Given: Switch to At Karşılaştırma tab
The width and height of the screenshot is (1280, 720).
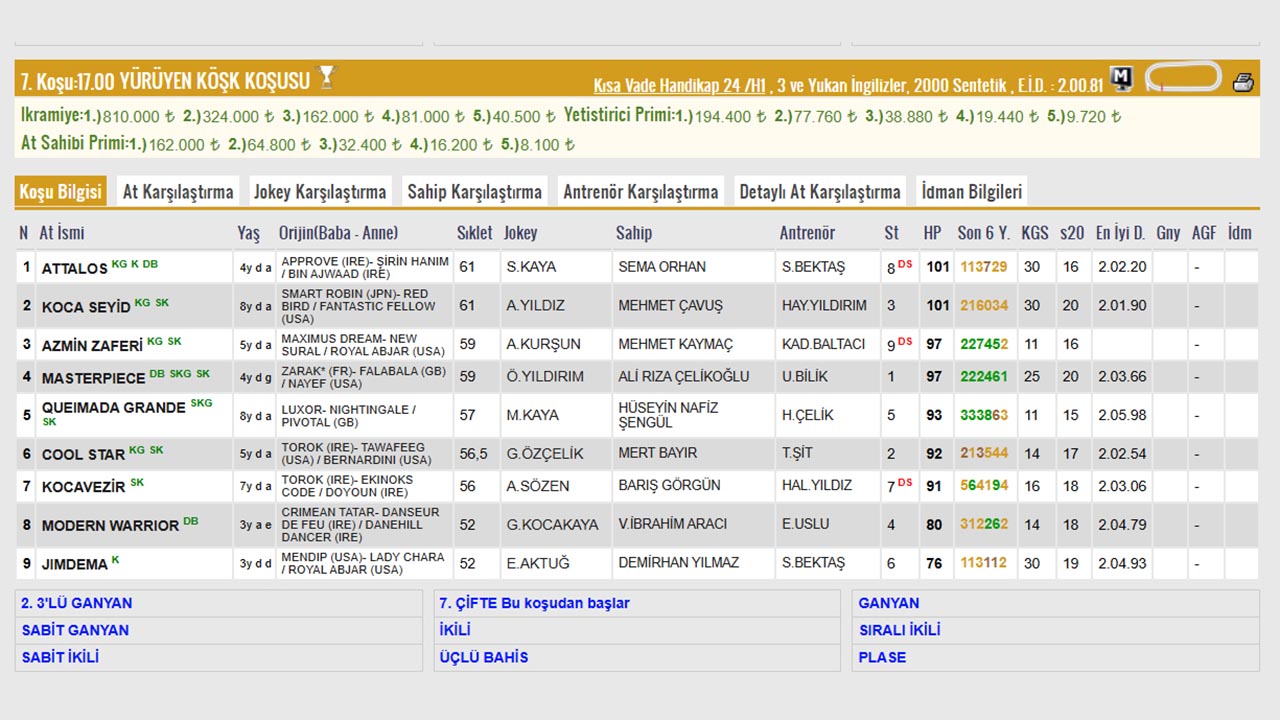Looking at the screenshot, I should point(178,192).
